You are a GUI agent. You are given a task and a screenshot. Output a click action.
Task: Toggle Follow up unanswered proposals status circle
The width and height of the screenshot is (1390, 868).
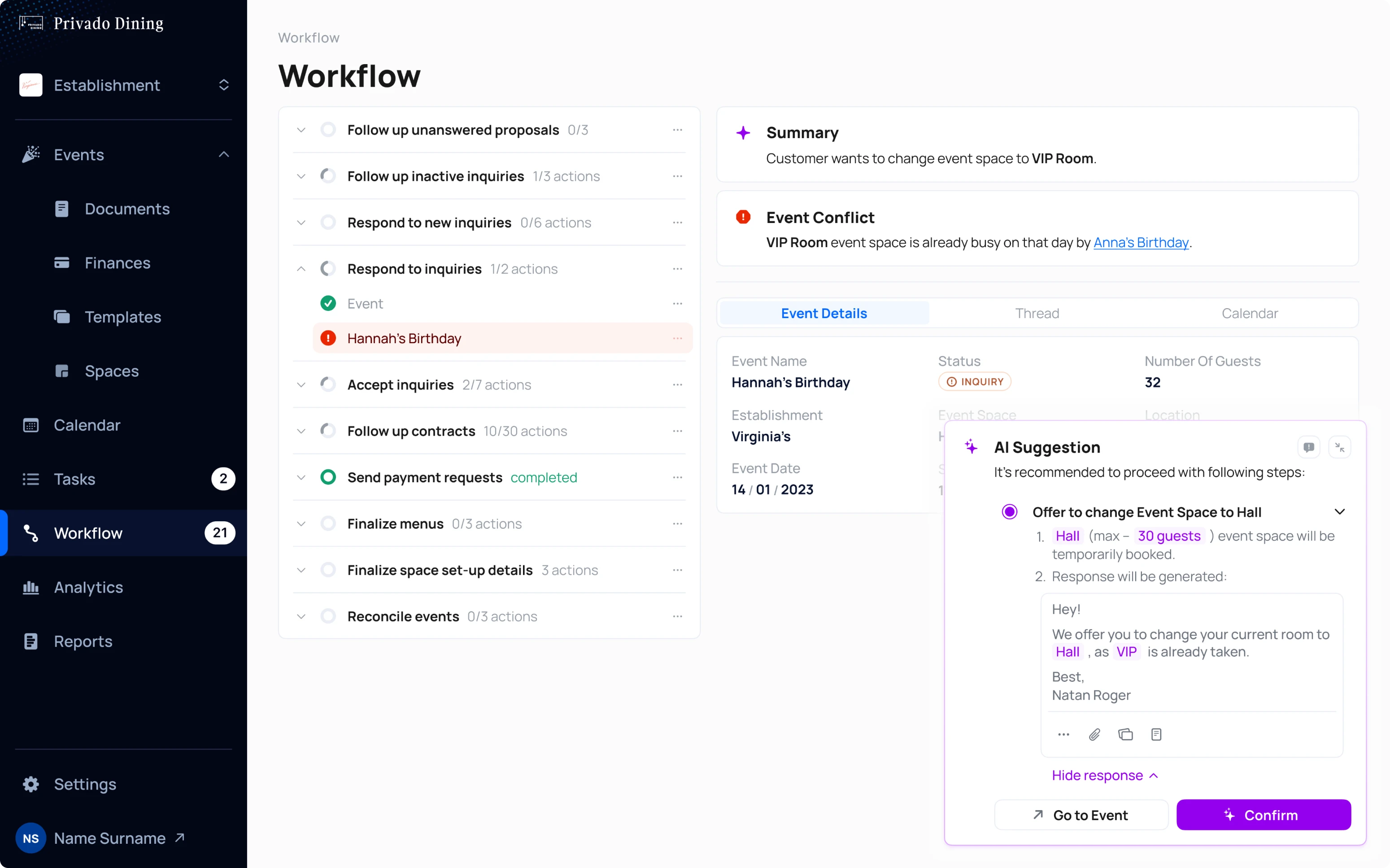click(328, 130)
